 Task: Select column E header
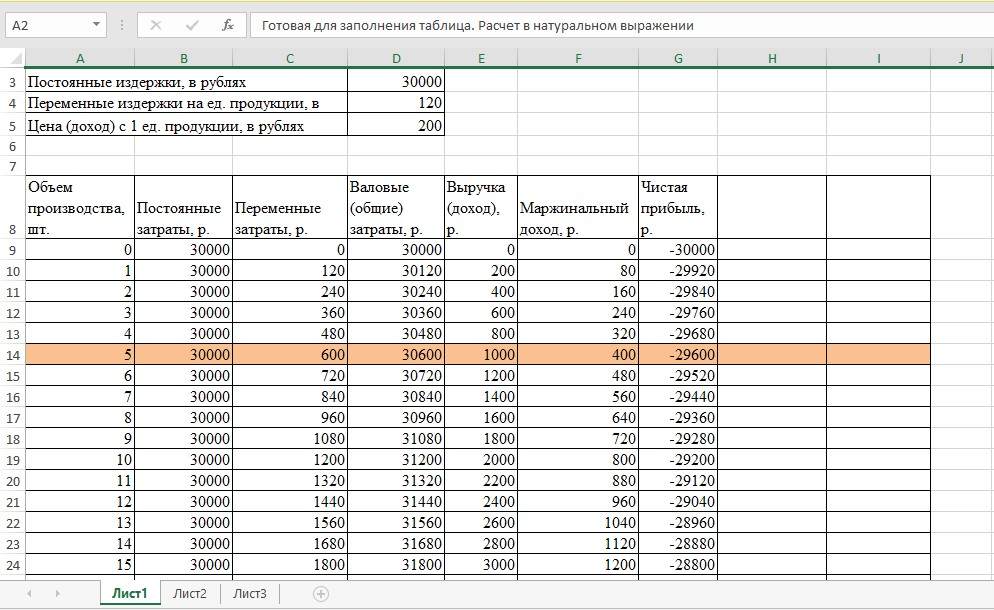[x=481, y=58]
